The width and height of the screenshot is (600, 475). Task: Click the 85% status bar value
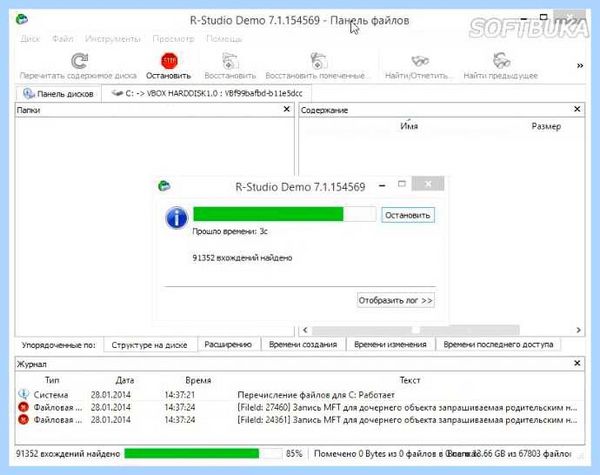(x=294, y=454)
